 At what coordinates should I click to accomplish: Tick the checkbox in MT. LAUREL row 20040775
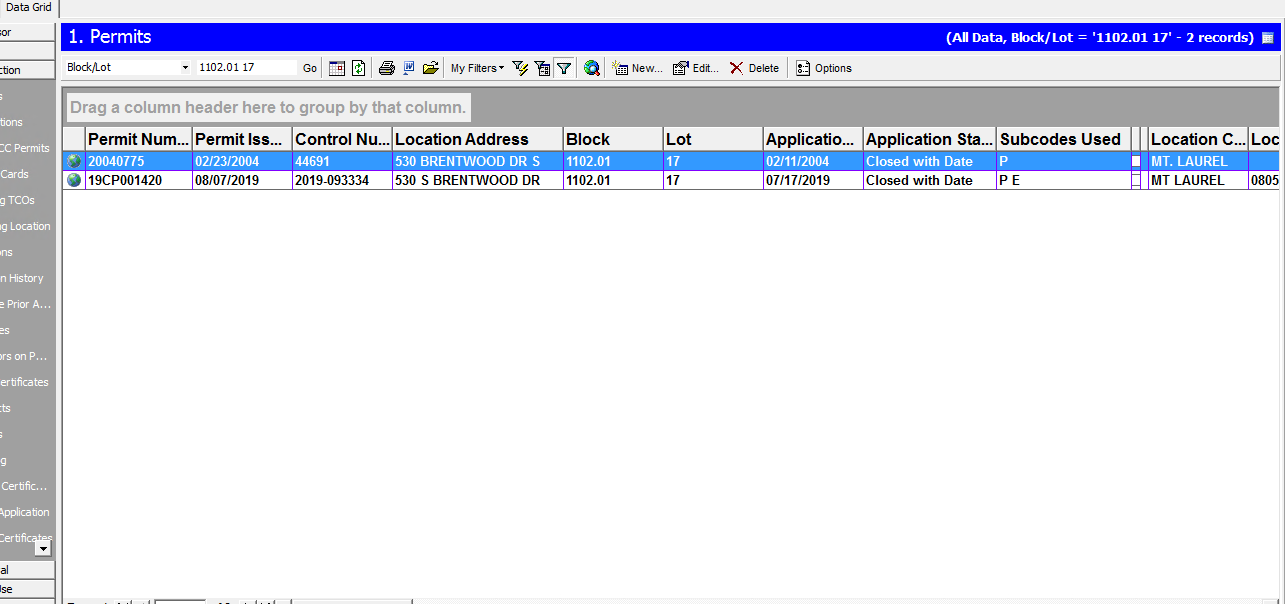pos(1136,161)
